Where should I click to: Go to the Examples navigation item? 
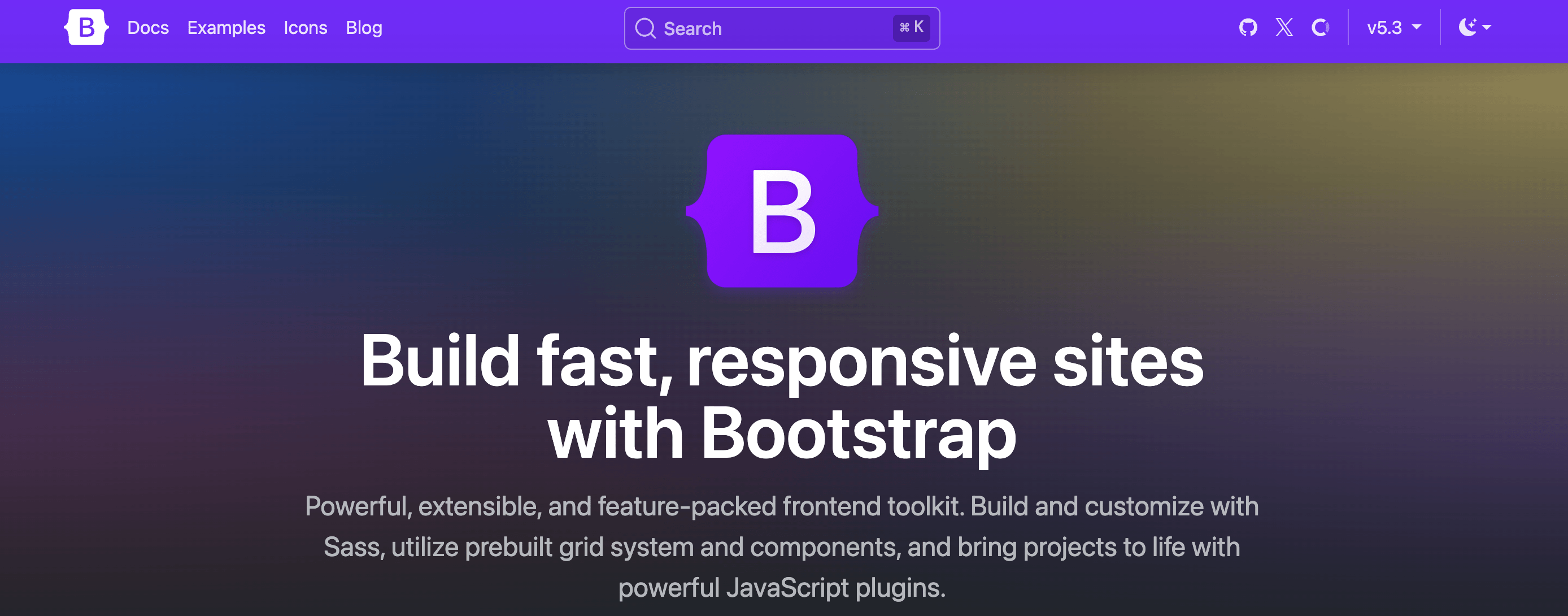click(x=226, y=28)
